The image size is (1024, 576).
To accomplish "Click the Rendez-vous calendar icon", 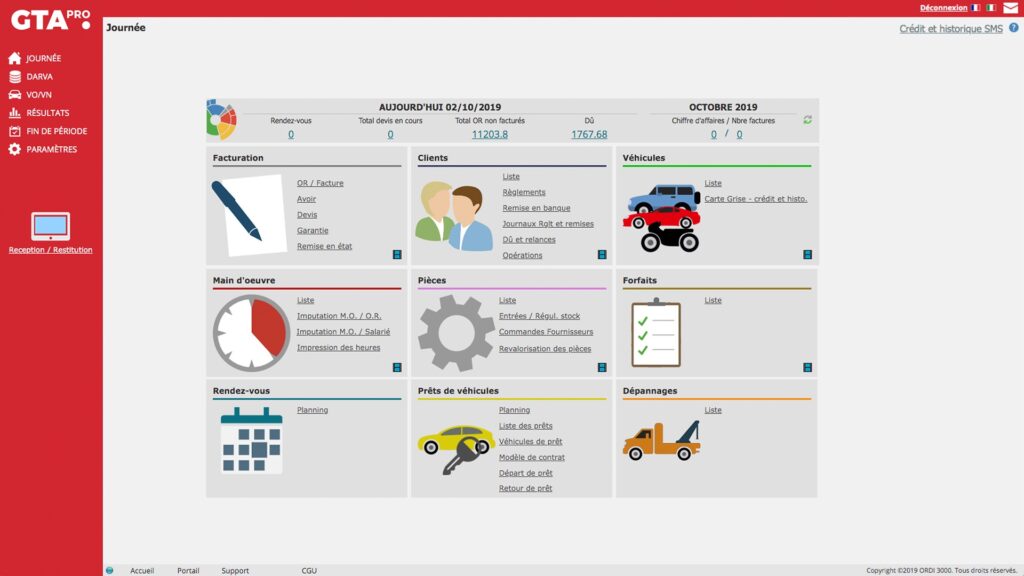I will (250, 444).
